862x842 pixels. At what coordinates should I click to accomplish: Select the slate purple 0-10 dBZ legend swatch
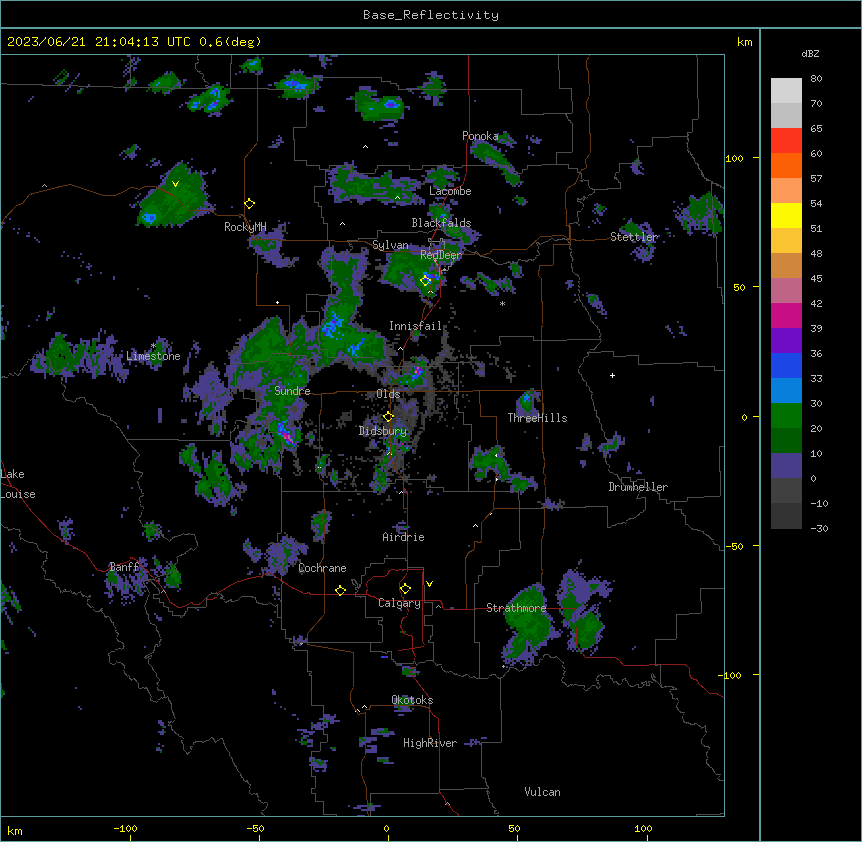pos(786,466)
